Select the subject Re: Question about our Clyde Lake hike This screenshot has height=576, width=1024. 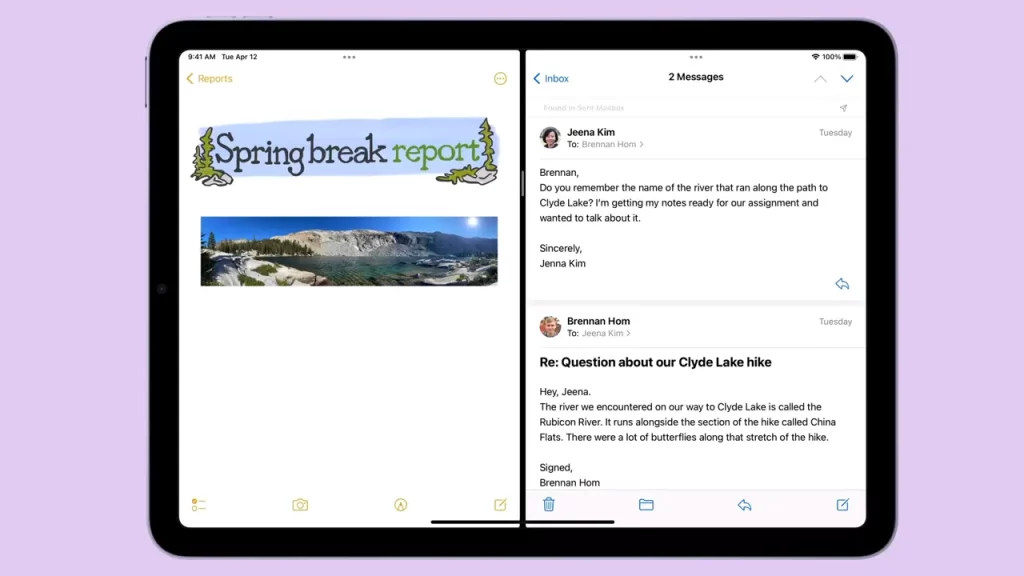point(655,362)
